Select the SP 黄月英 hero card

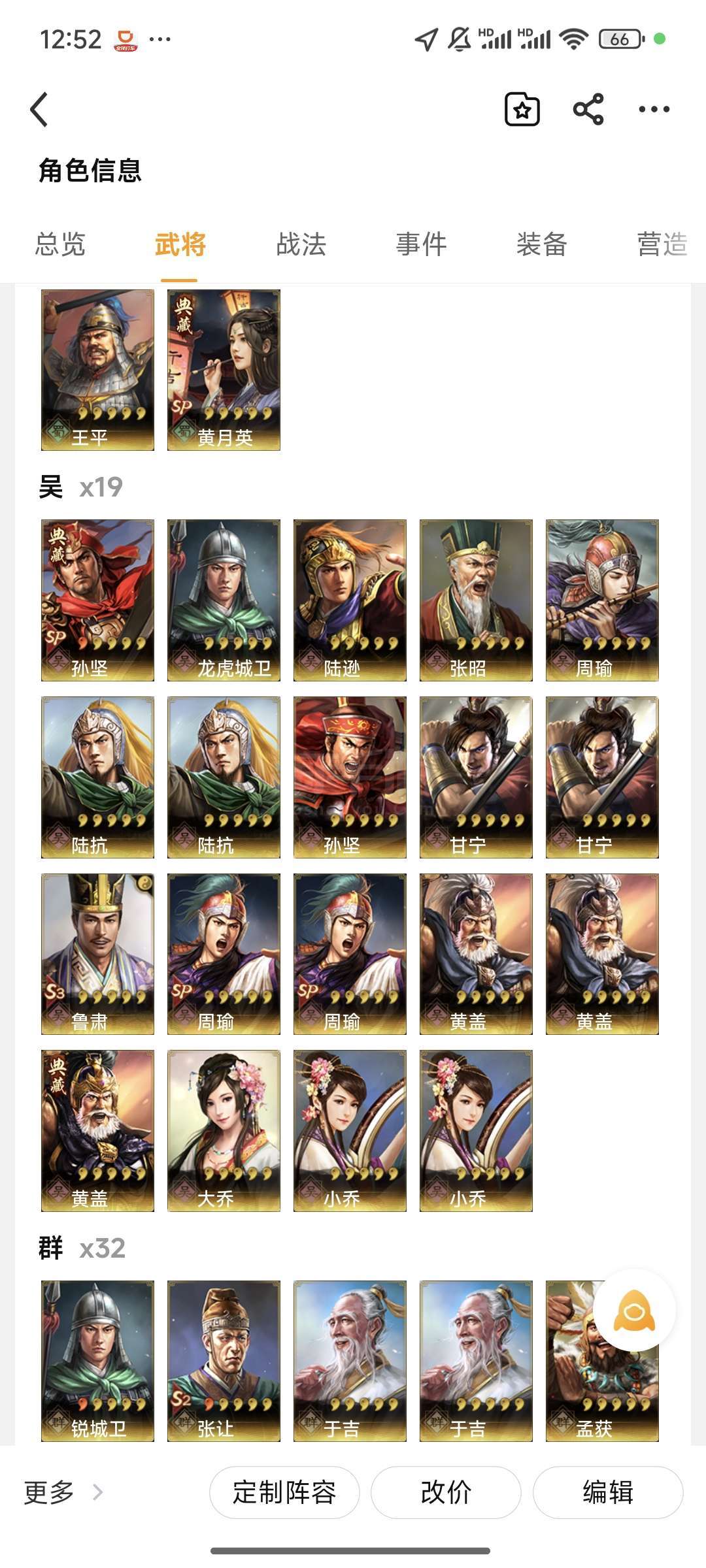tap(224, 370)
